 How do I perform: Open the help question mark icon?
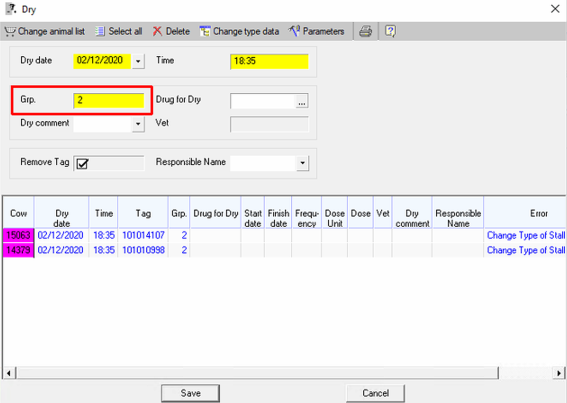click(x=390, y=31)
